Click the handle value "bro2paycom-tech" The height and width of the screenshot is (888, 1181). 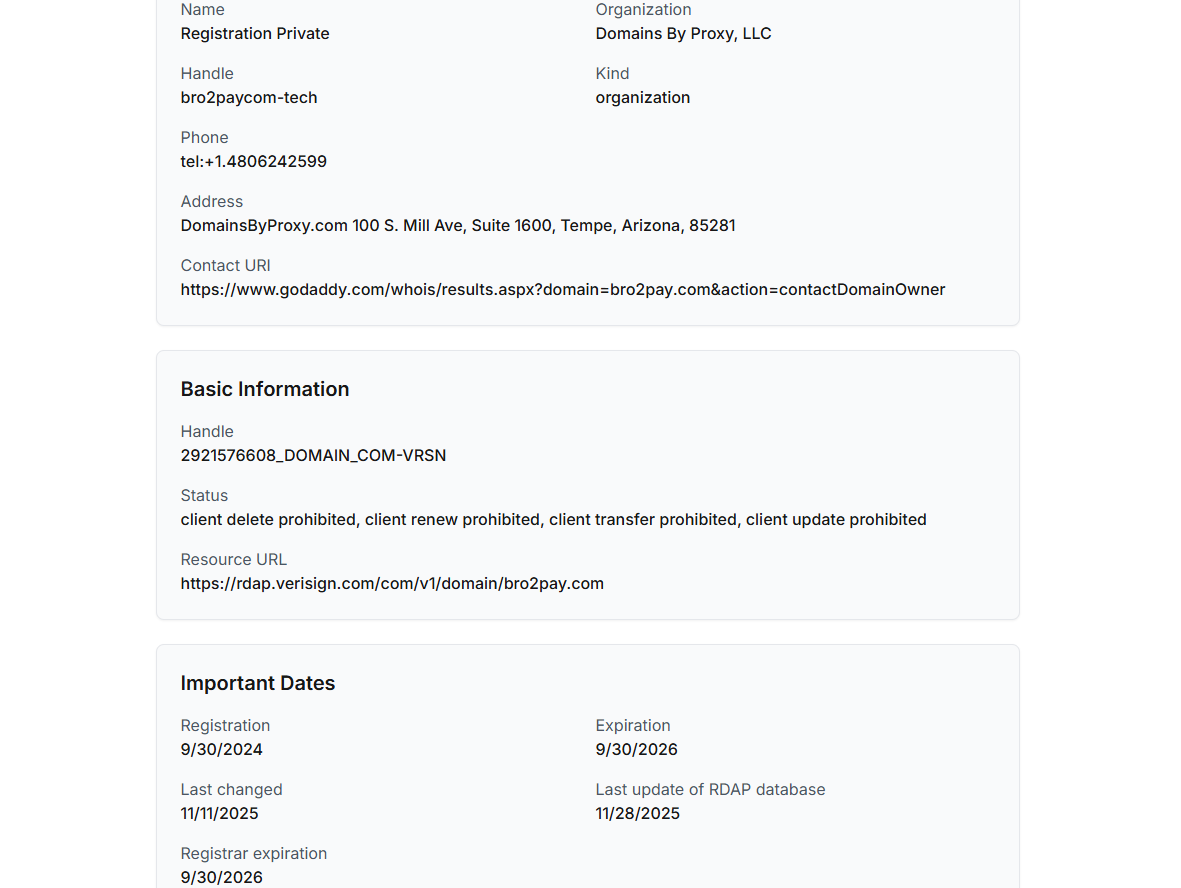point(249,98)
